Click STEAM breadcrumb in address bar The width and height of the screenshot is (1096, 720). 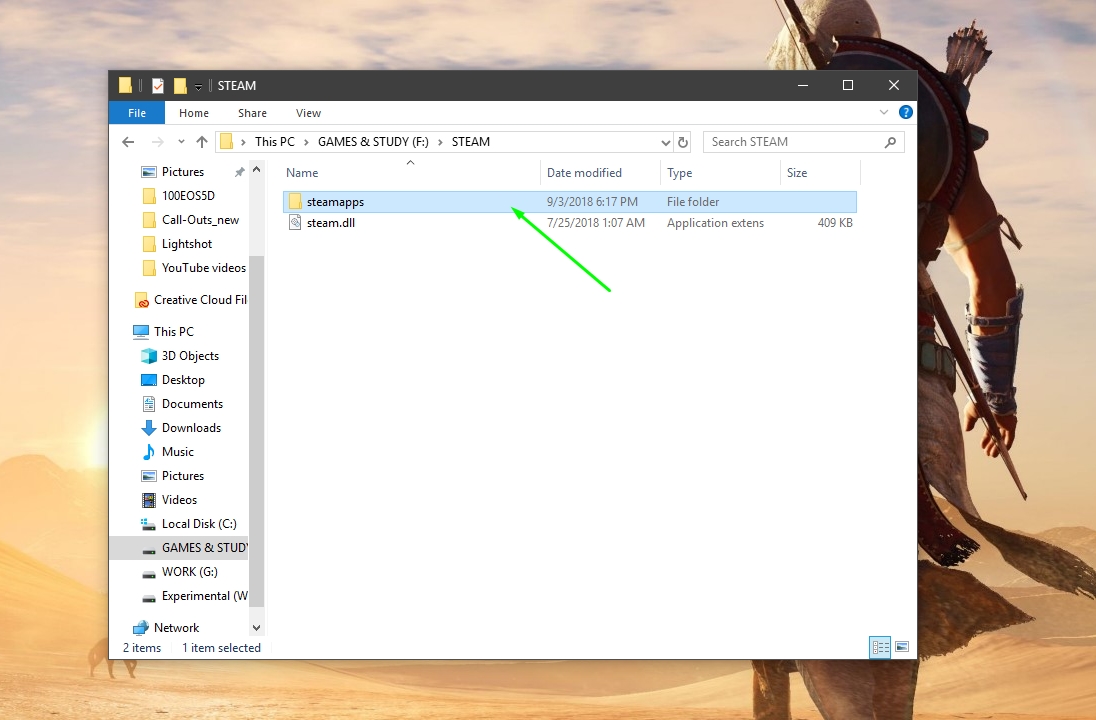(x=470, y=142)
